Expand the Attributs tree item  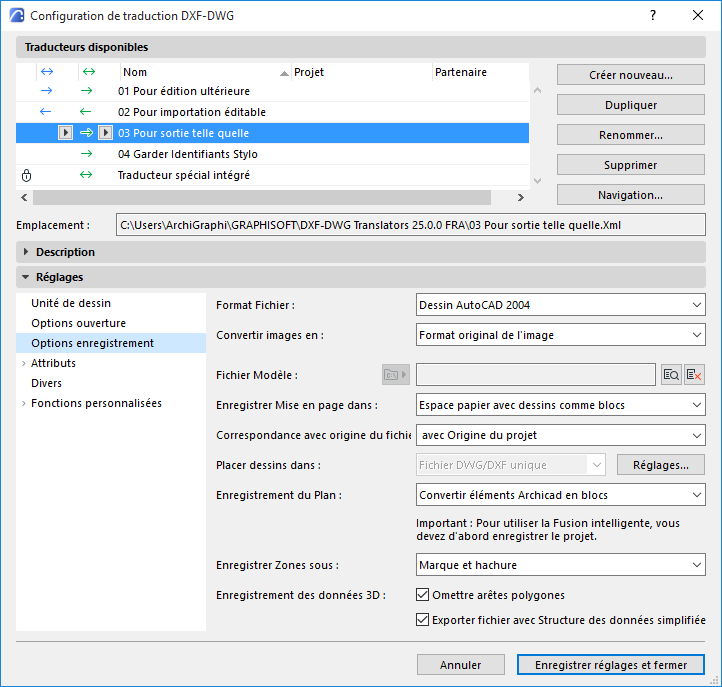point(23,363)
